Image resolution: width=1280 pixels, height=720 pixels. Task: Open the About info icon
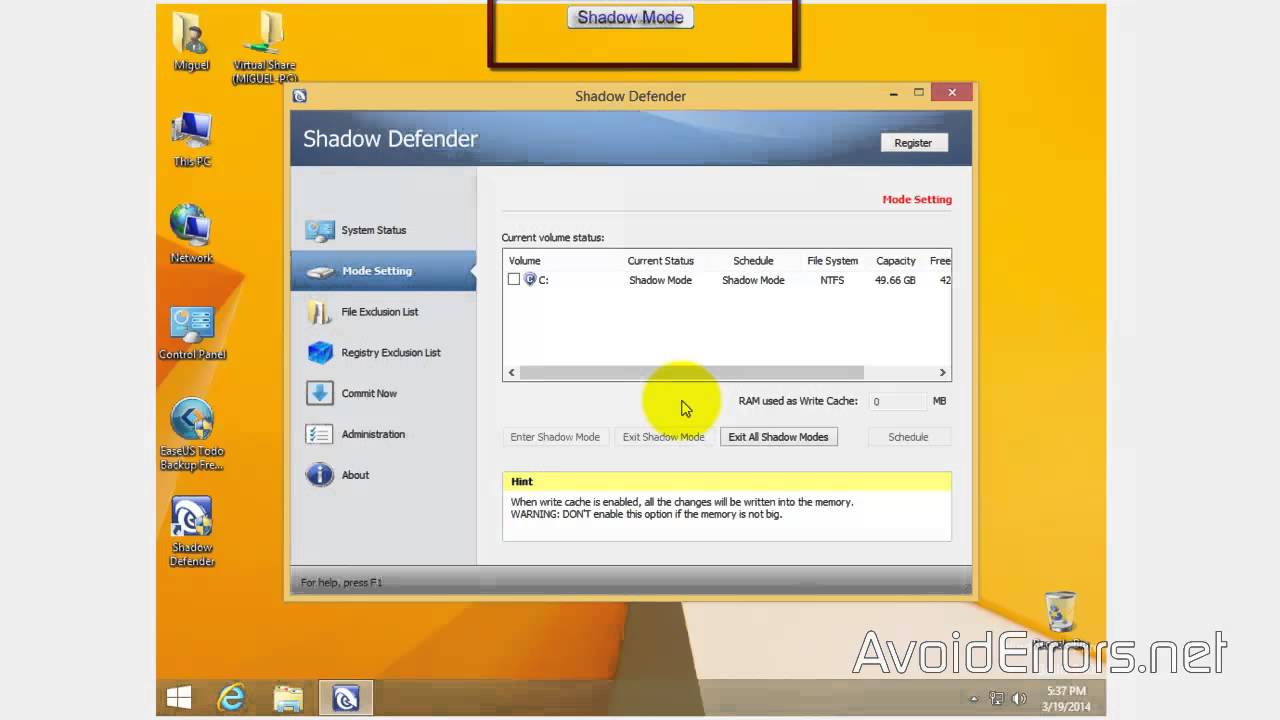point(320,475)
